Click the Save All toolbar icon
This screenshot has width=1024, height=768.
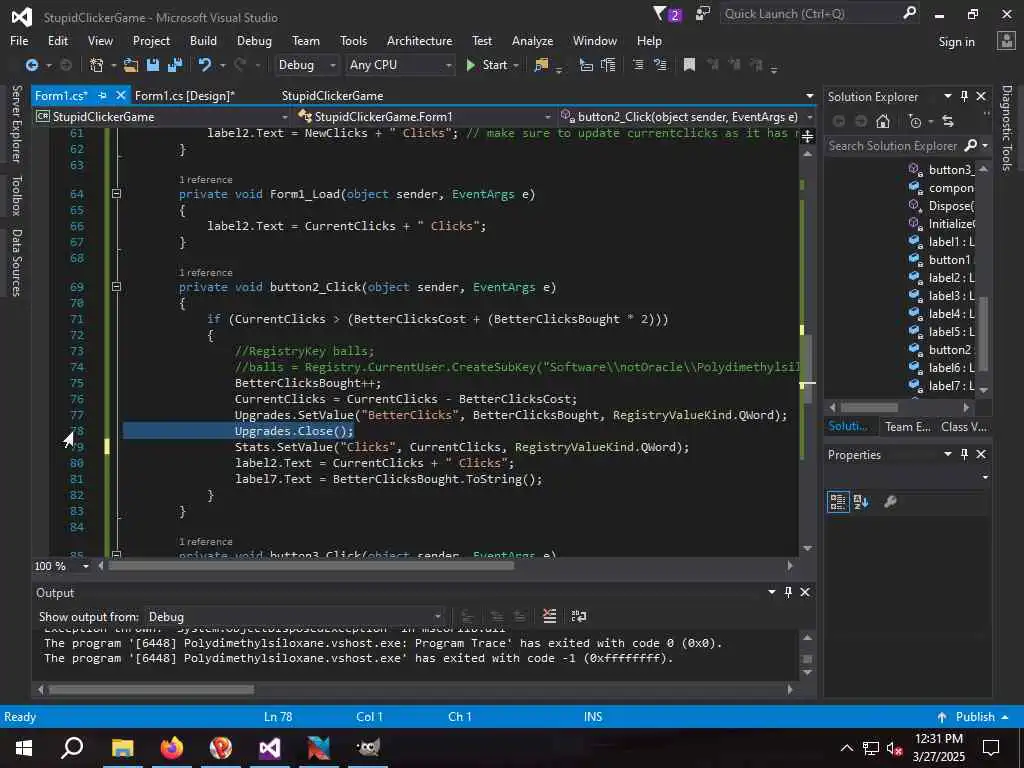click(x=175, y=65)
